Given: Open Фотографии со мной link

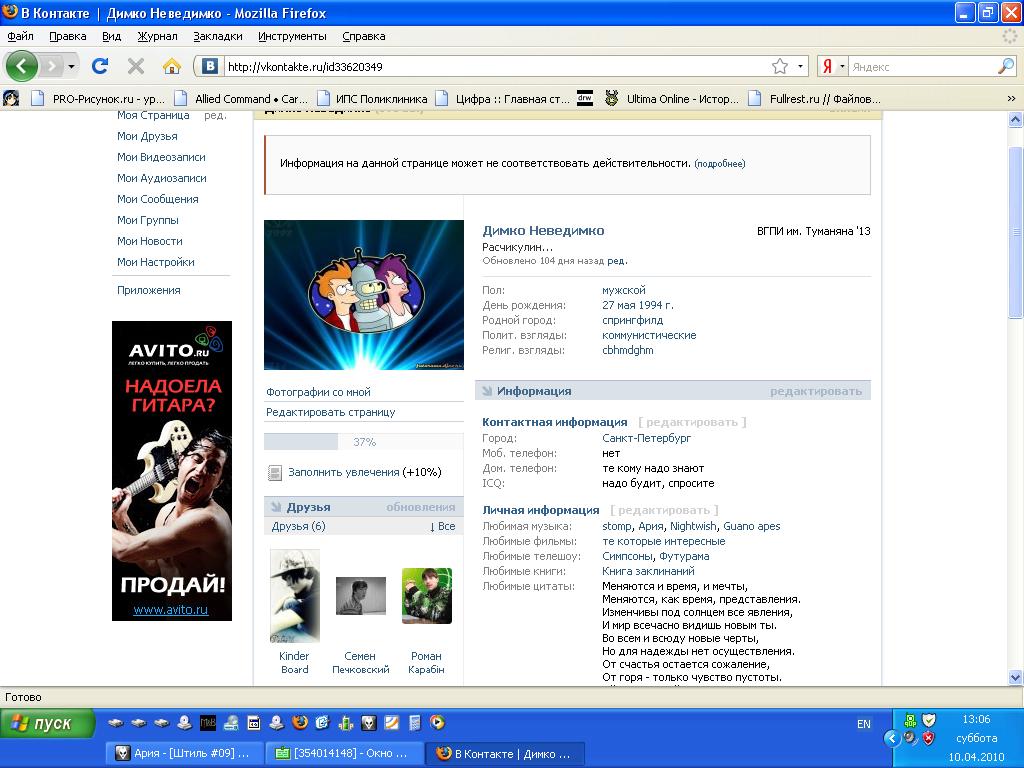Looking at the screenshot, I should [318, 392].
